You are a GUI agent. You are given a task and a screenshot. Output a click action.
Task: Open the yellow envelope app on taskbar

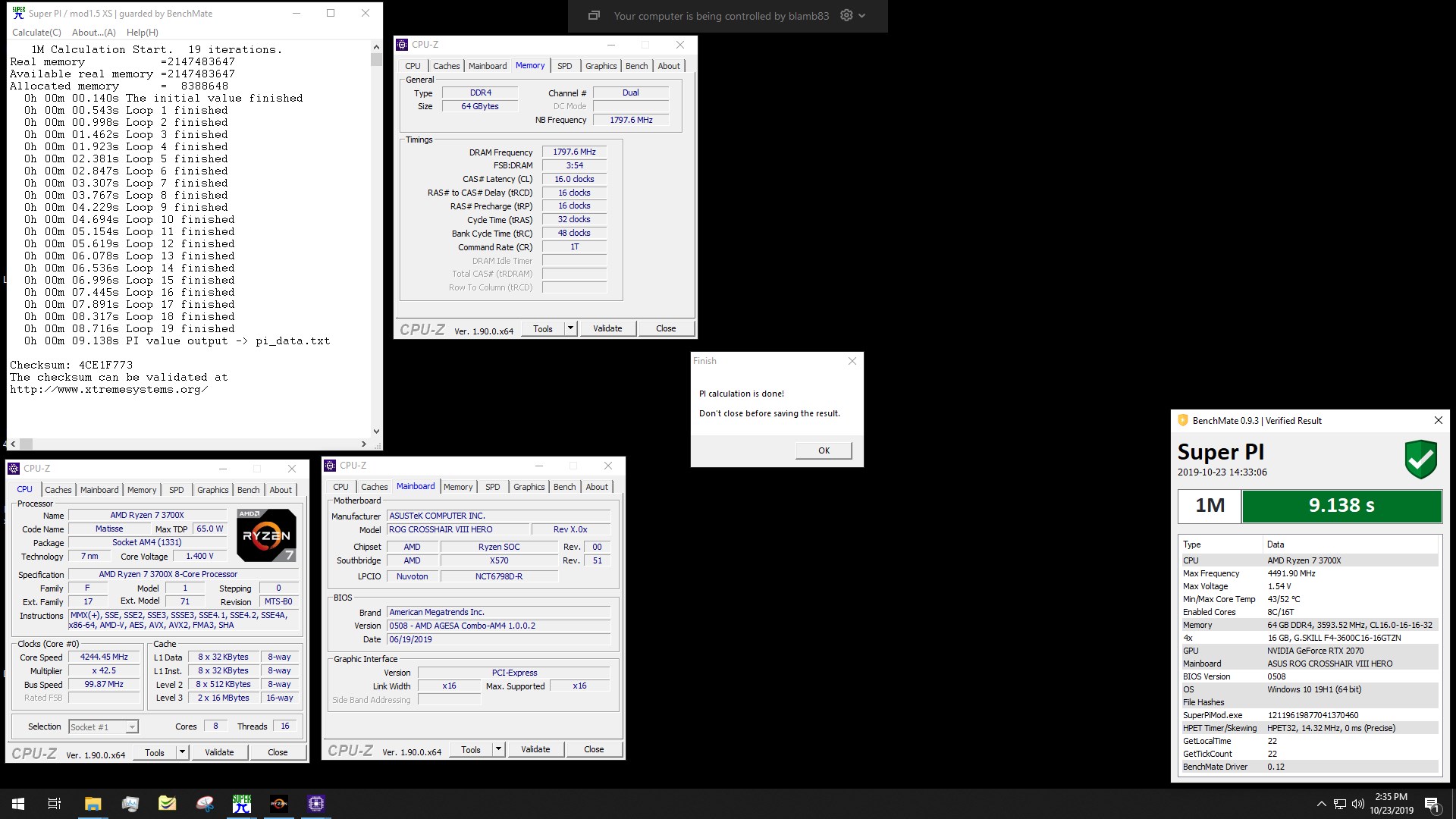tap(167, 804)
